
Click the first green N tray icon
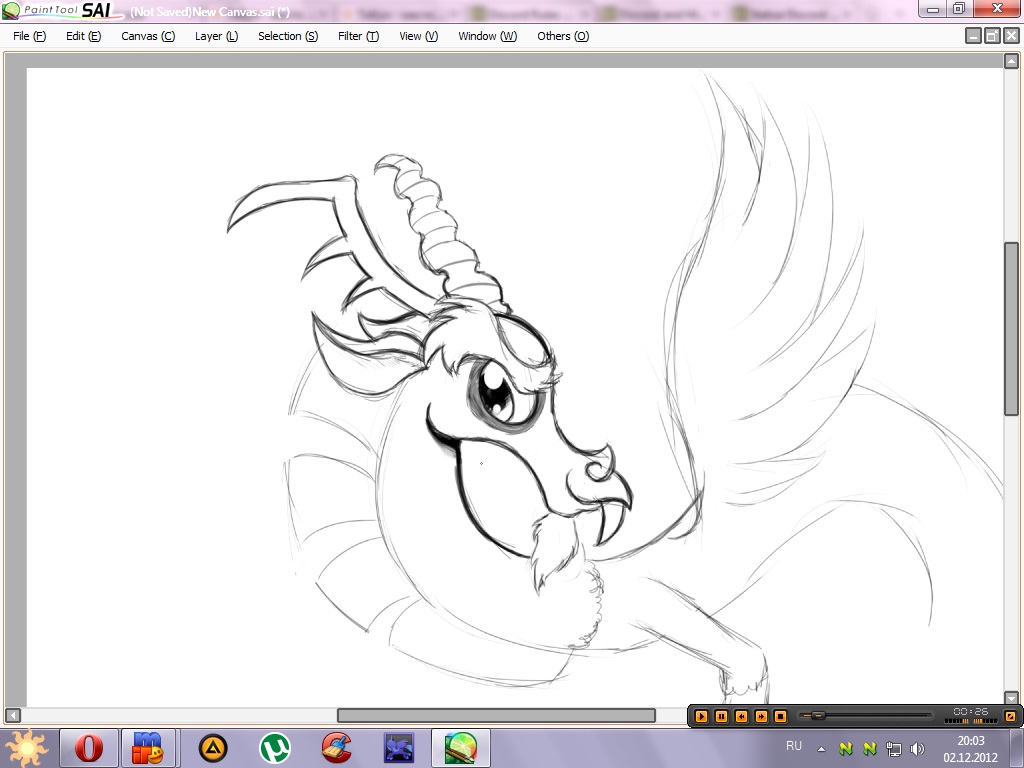point(846,749)
